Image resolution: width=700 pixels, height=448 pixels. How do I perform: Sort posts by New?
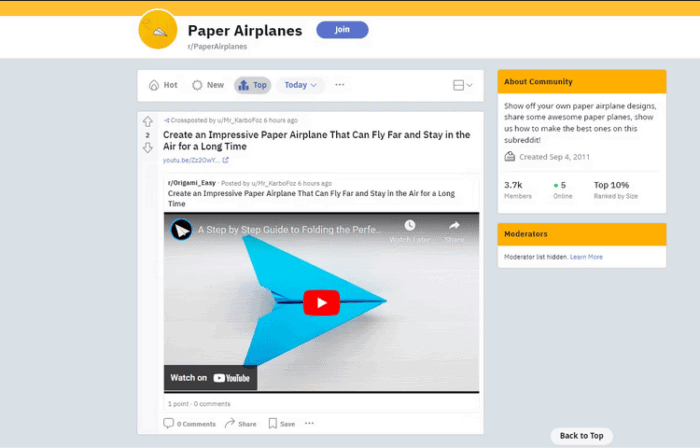click(208, 85)
